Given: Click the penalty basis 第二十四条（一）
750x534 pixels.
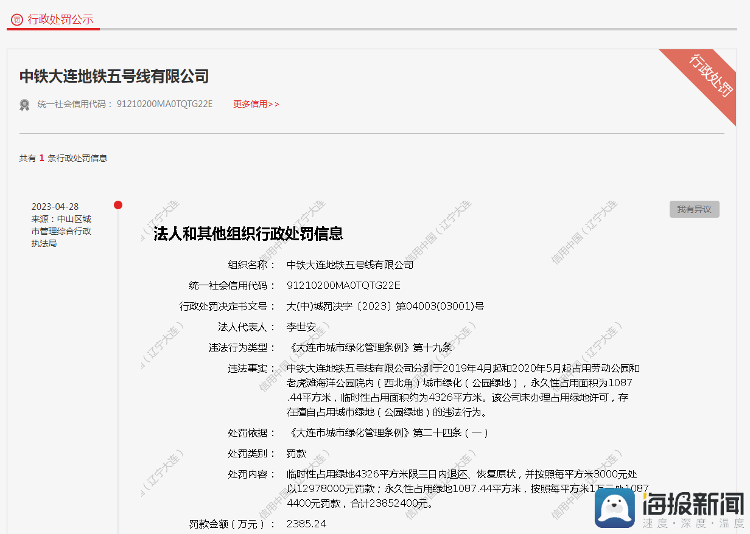Looking at the screenshot, I should (450, 433).
